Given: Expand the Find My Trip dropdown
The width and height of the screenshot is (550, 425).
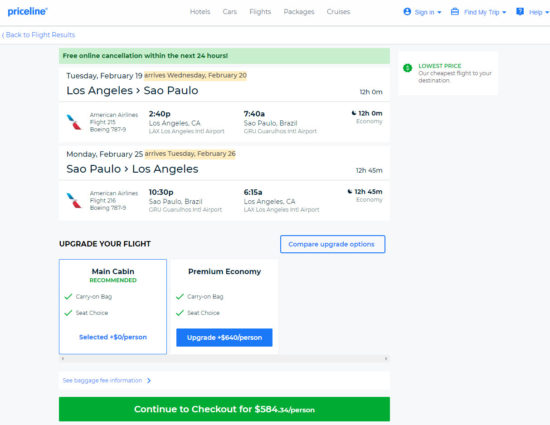Looking at the screenshot, I should click(x=504, y=12).
